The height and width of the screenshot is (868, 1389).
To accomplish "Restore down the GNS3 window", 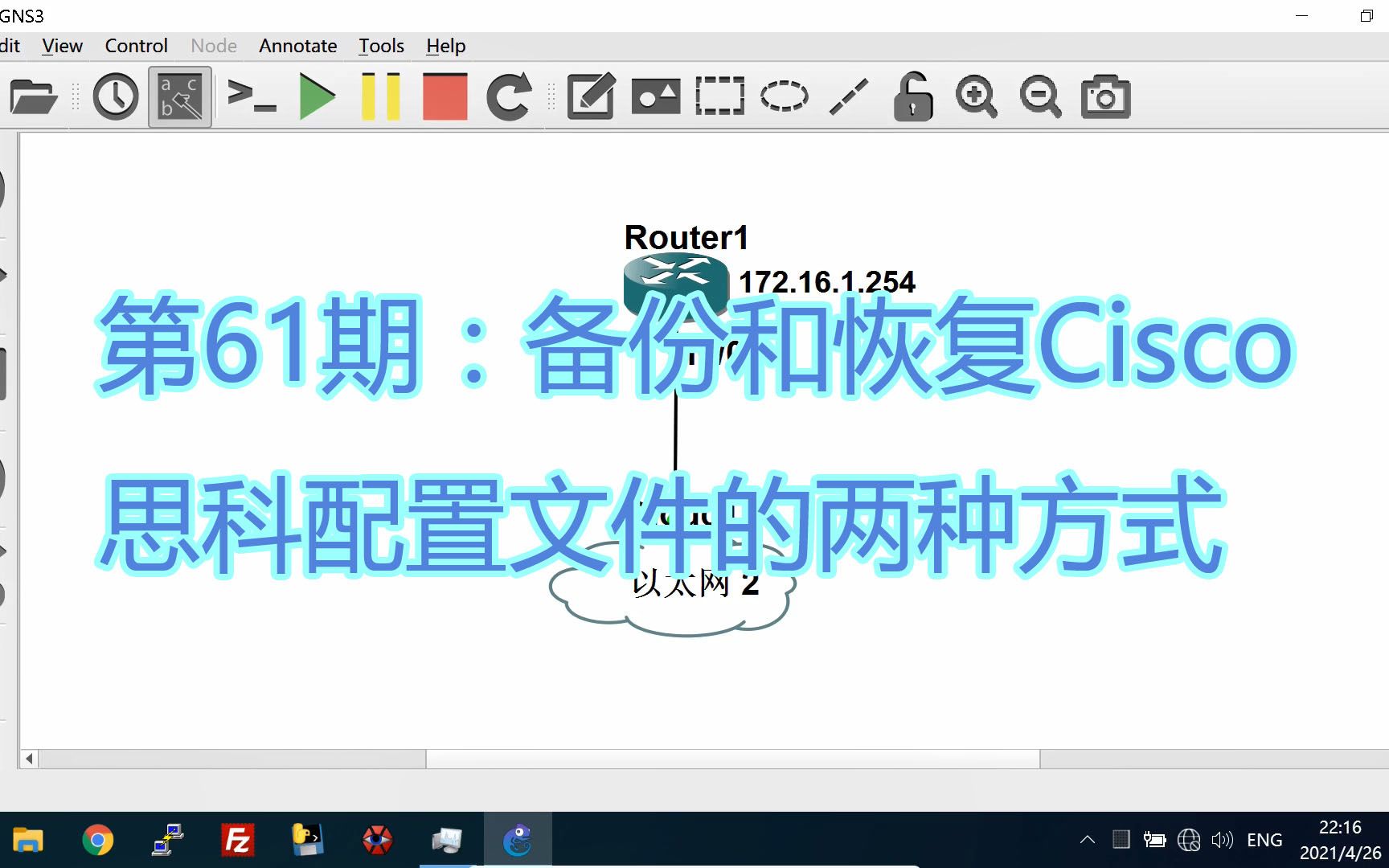I will (1366, 16).
